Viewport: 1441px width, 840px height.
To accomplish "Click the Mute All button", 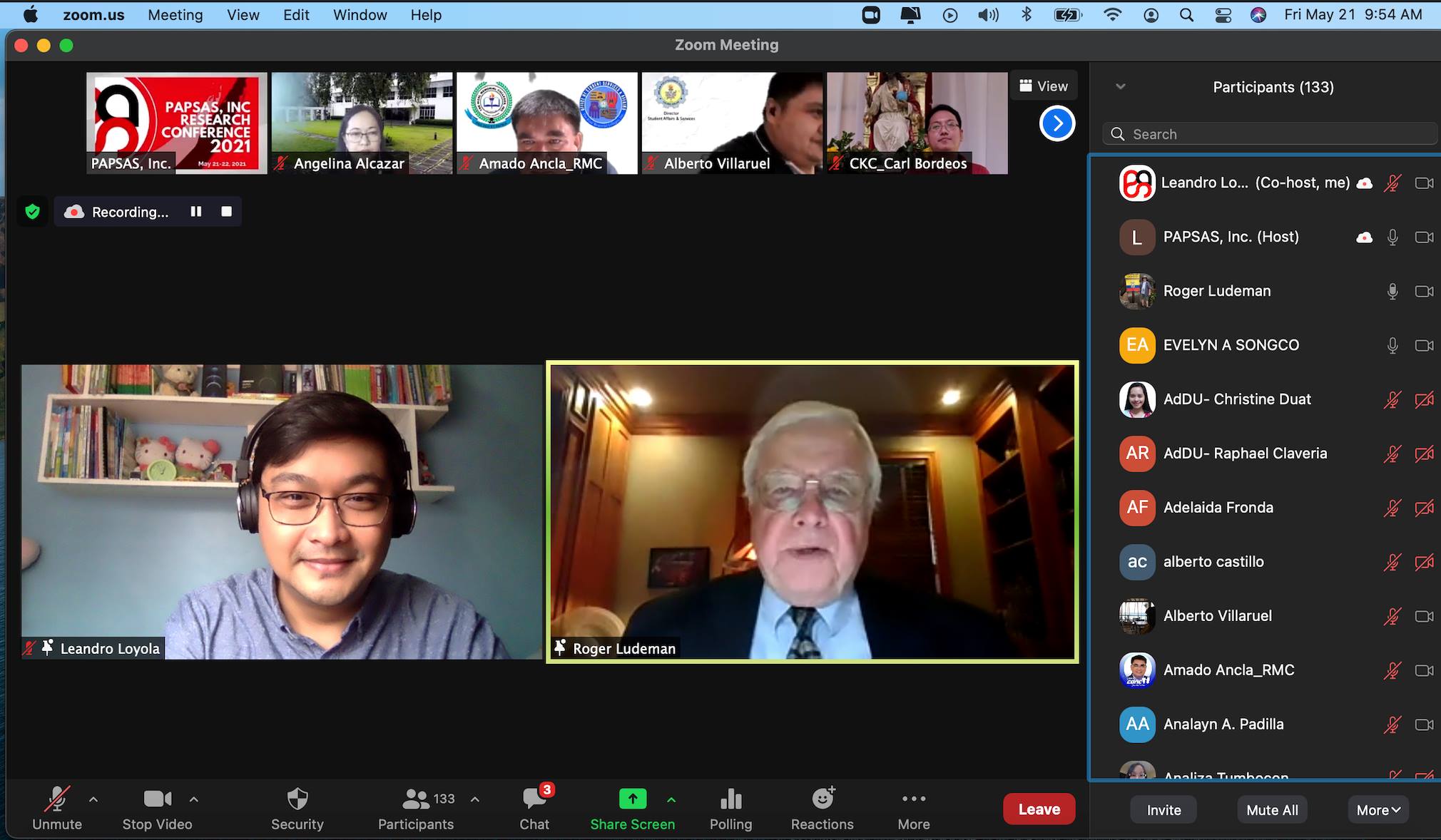I will 1273,810.
